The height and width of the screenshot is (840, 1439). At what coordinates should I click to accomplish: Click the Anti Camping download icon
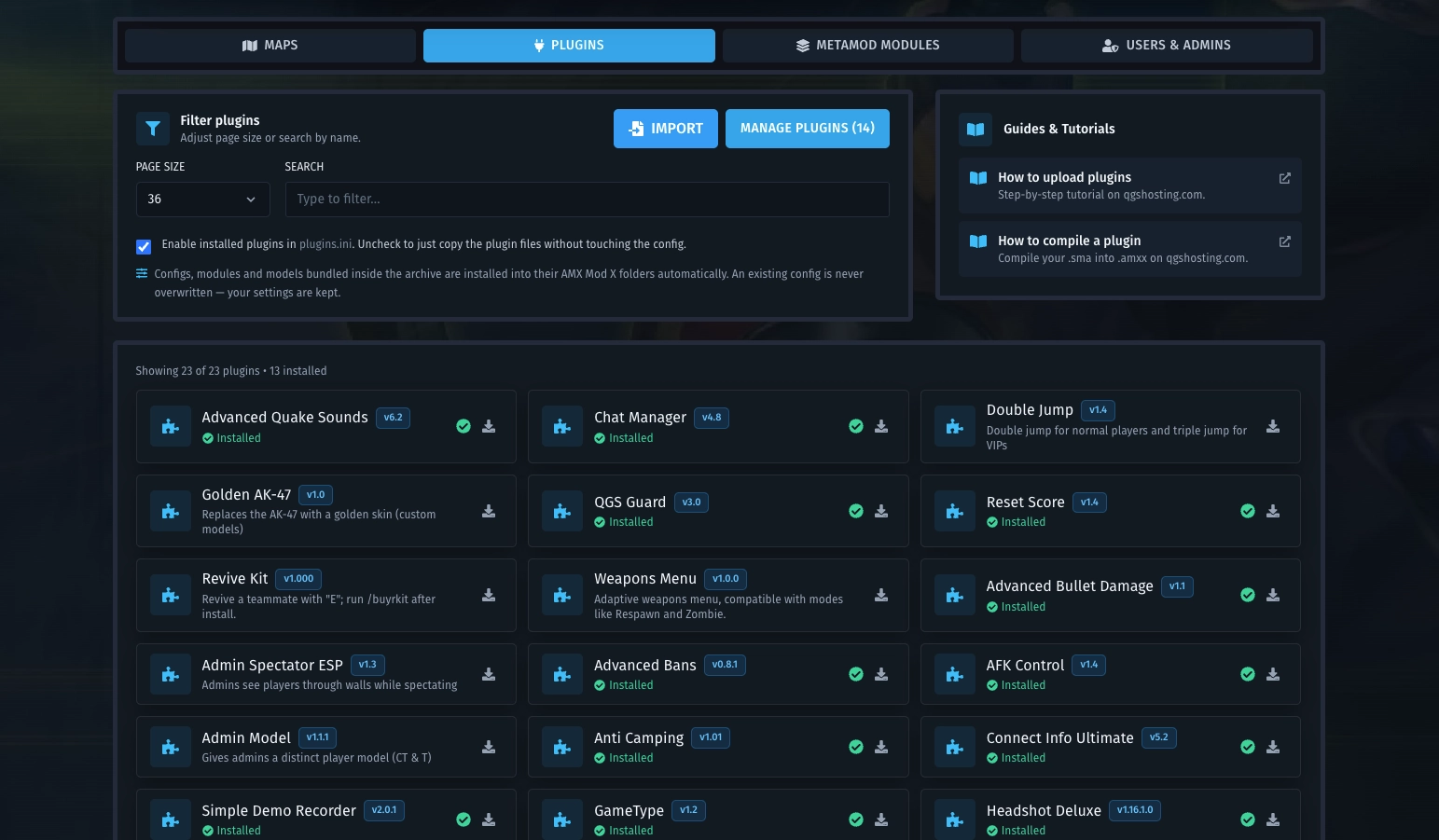[x=881, y=747]
